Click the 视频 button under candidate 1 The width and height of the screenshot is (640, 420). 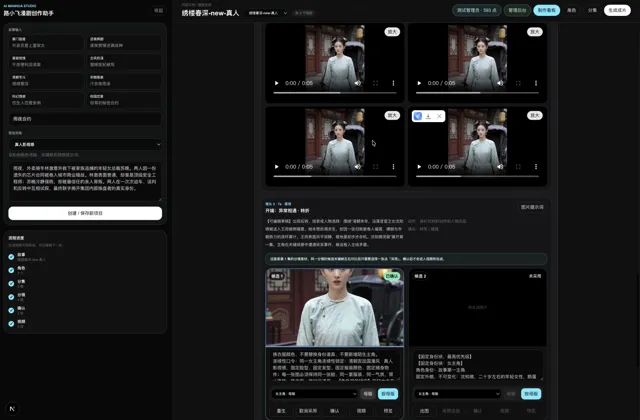361,411
